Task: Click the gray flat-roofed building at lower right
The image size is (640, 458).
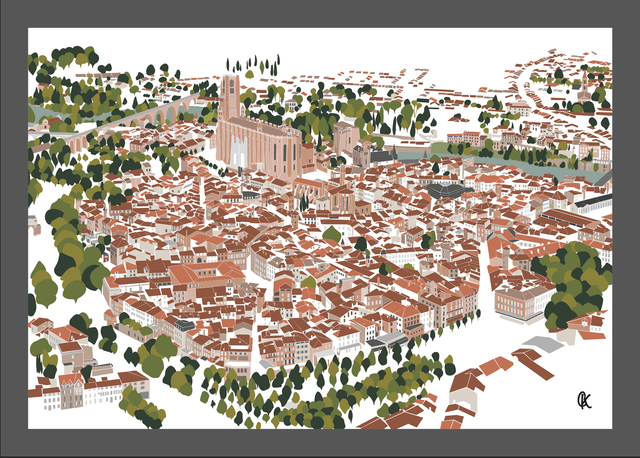Action: 543,344
